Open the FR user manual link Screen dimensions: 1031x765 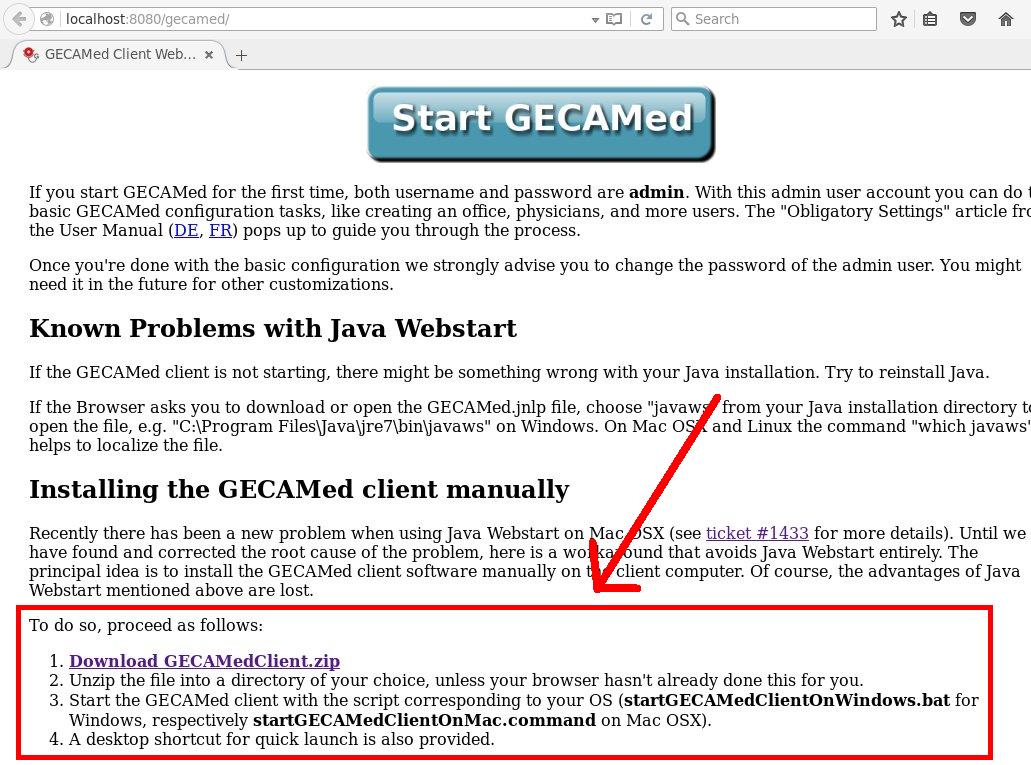(x=220, y=230)
